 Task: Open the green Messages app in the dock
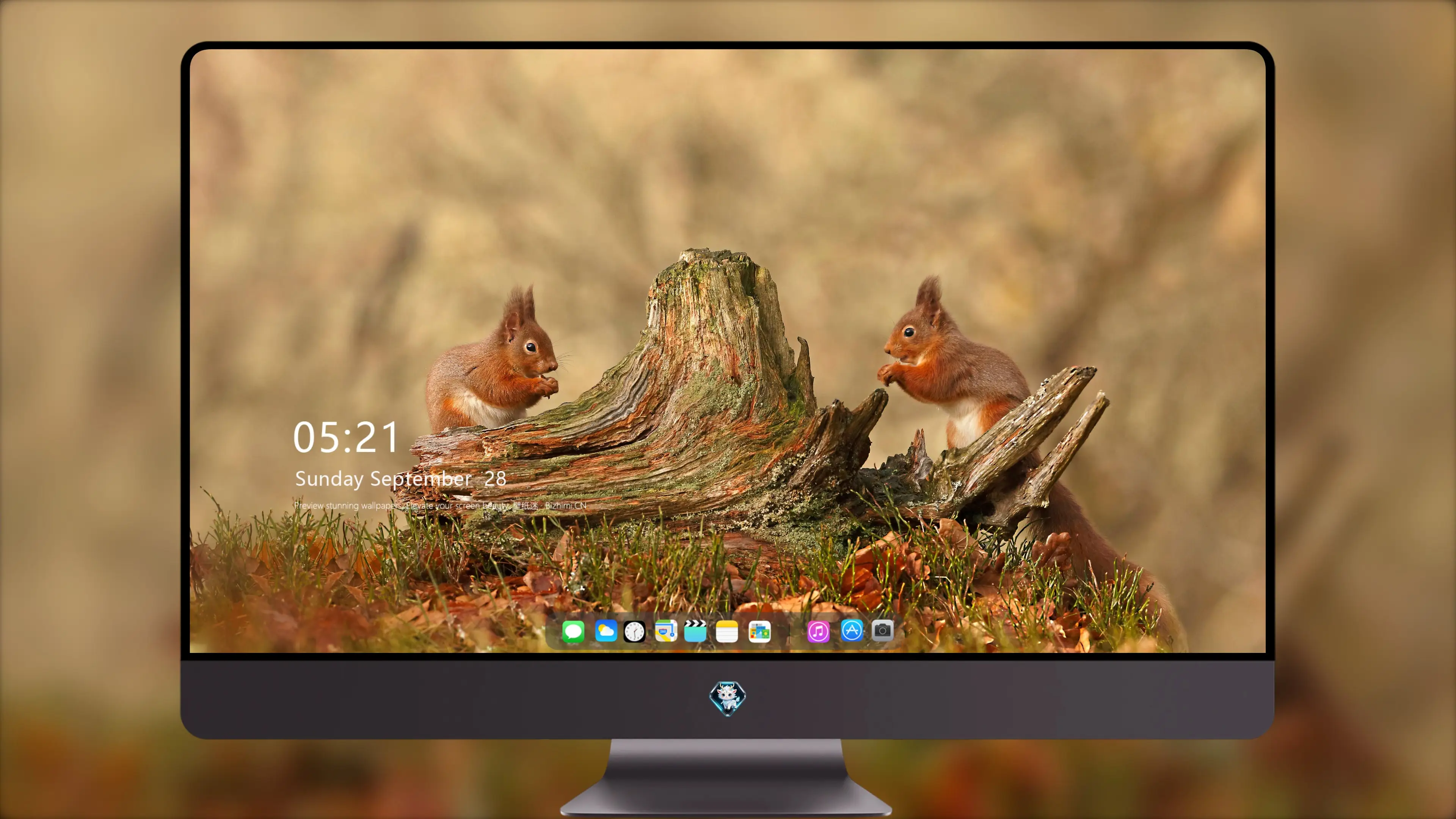pyautogui.click(x=573, y=631)
